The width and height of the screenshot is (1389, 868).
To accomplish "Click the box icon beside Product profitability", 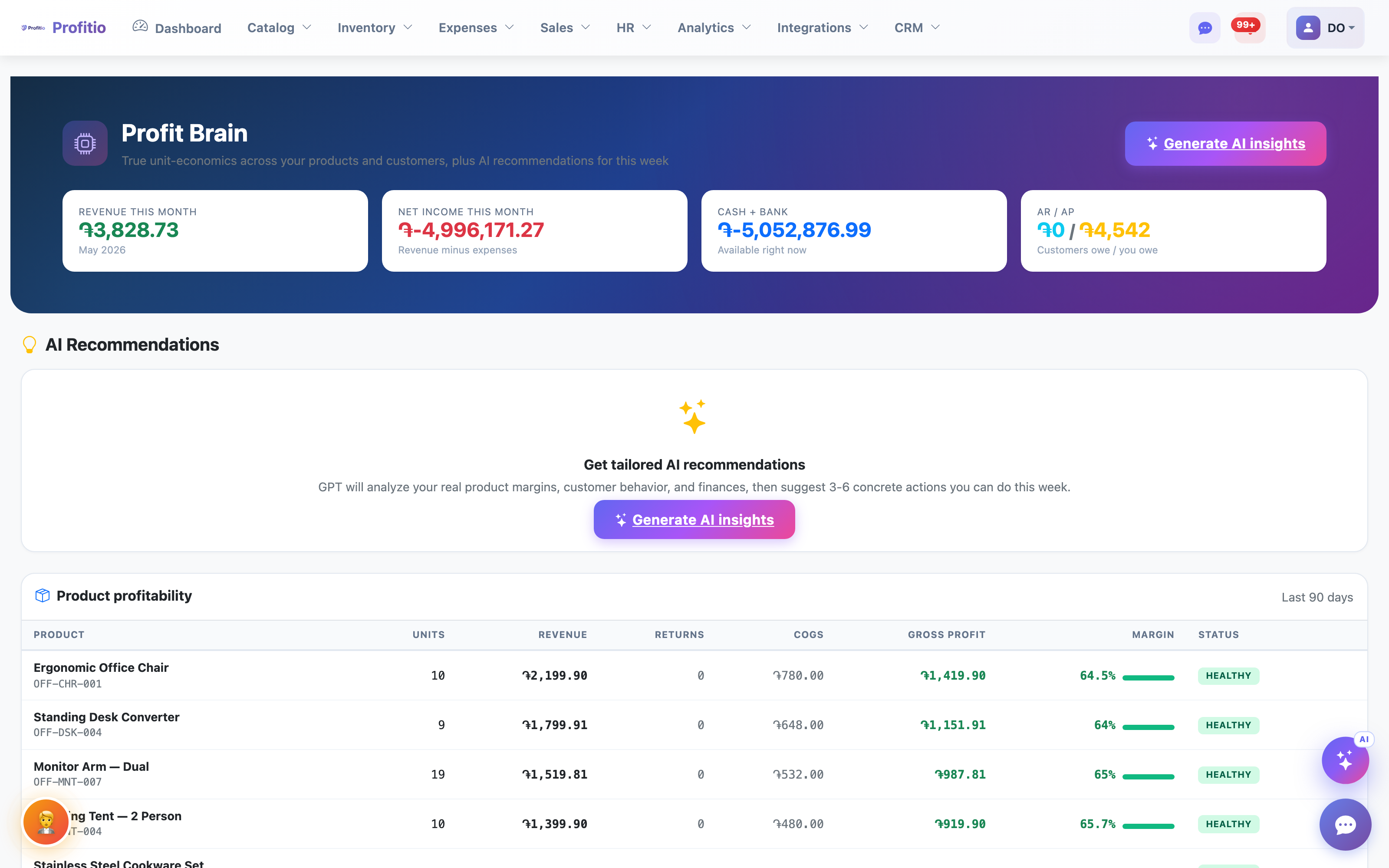I will [x=43, y=595].
